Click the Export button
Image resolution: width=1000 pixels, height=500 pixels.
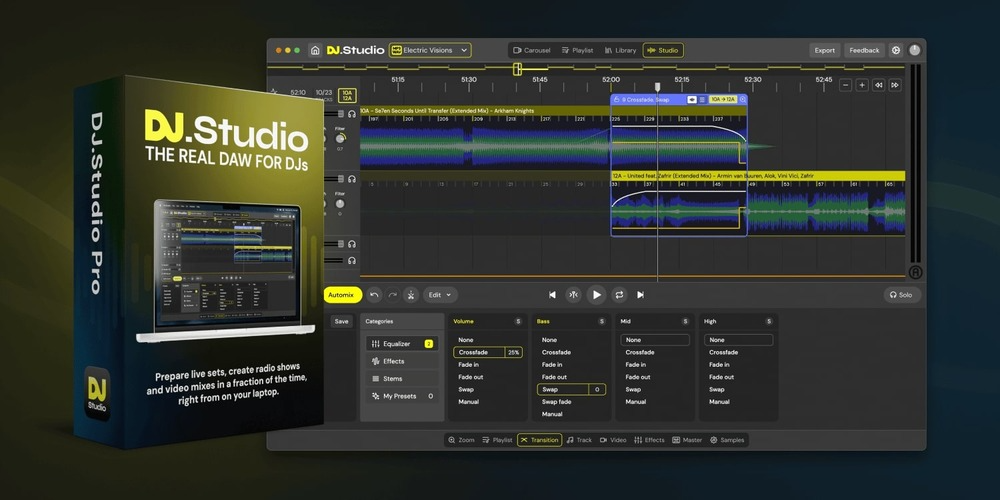click(x=824, y=50)
